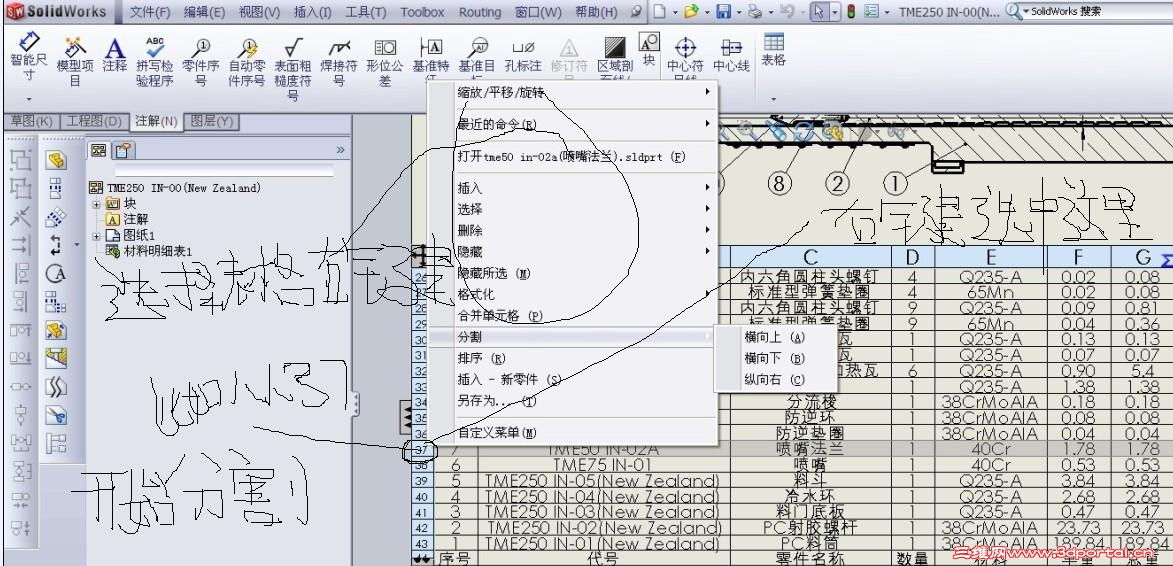Select the 中心线 centerline tool
The width and height of the screenshot is (1173, 566).
click(x=731, y=55)
